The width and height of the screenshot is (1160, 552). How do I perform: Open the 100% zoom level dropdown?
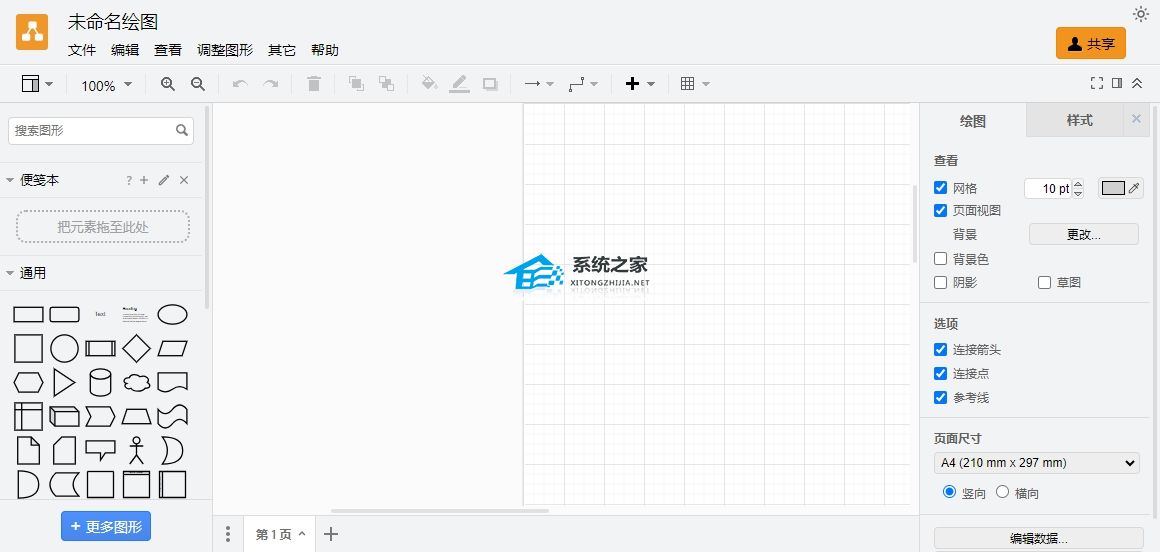click(106, 86)
